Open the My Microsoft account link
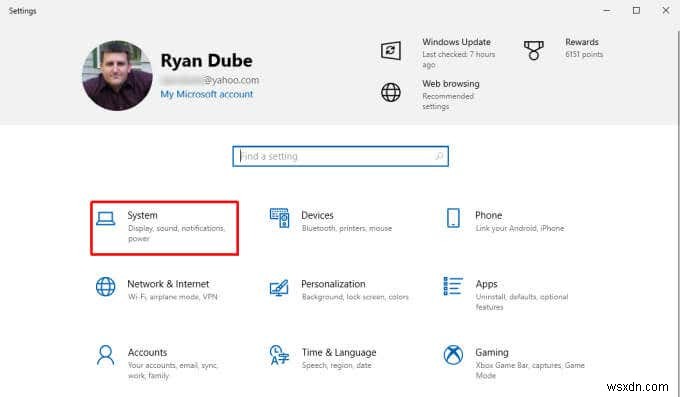 206,94
